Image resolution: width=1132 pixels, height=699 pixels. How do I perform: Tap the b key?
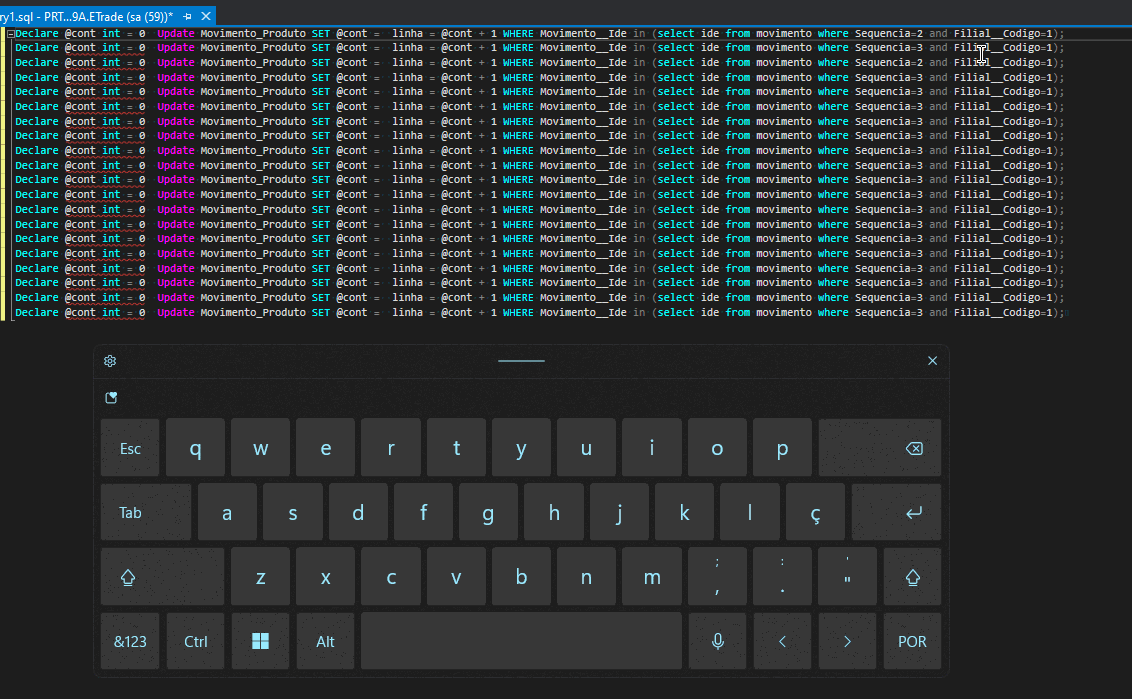[521, 577]
